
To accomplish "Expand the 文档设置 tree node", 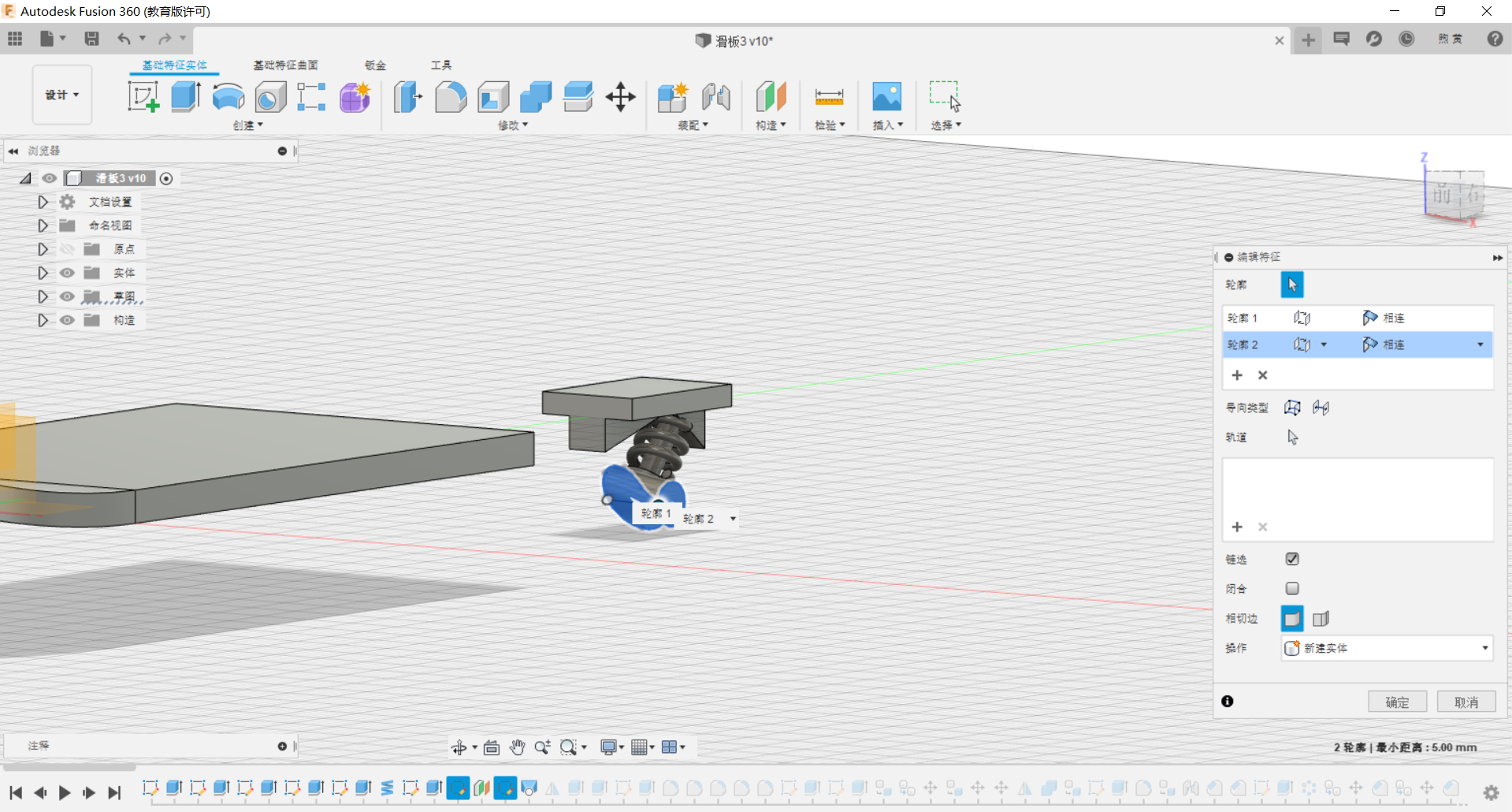I will [x=43, y=202].
